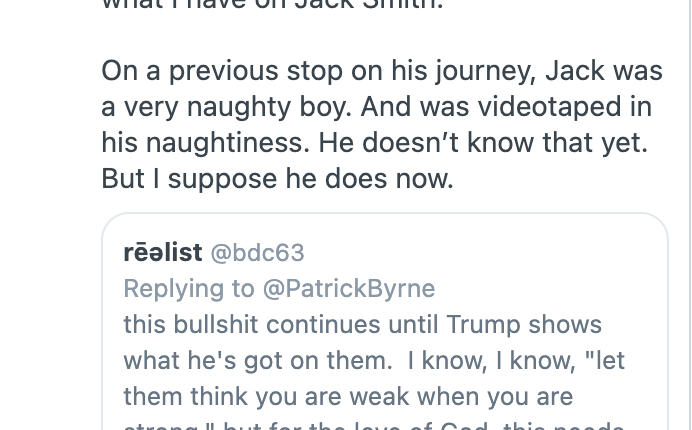Click the sentence "But I suppose he does now."
The width and height of the screenshot is (692, 430).
click(x=277, y=179)
